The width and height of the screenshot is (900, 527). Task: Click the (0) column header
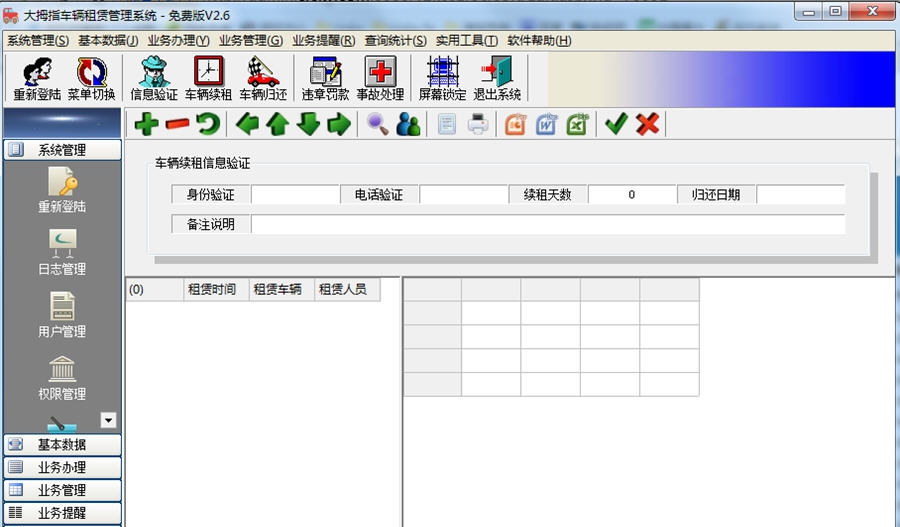(154, 289)
